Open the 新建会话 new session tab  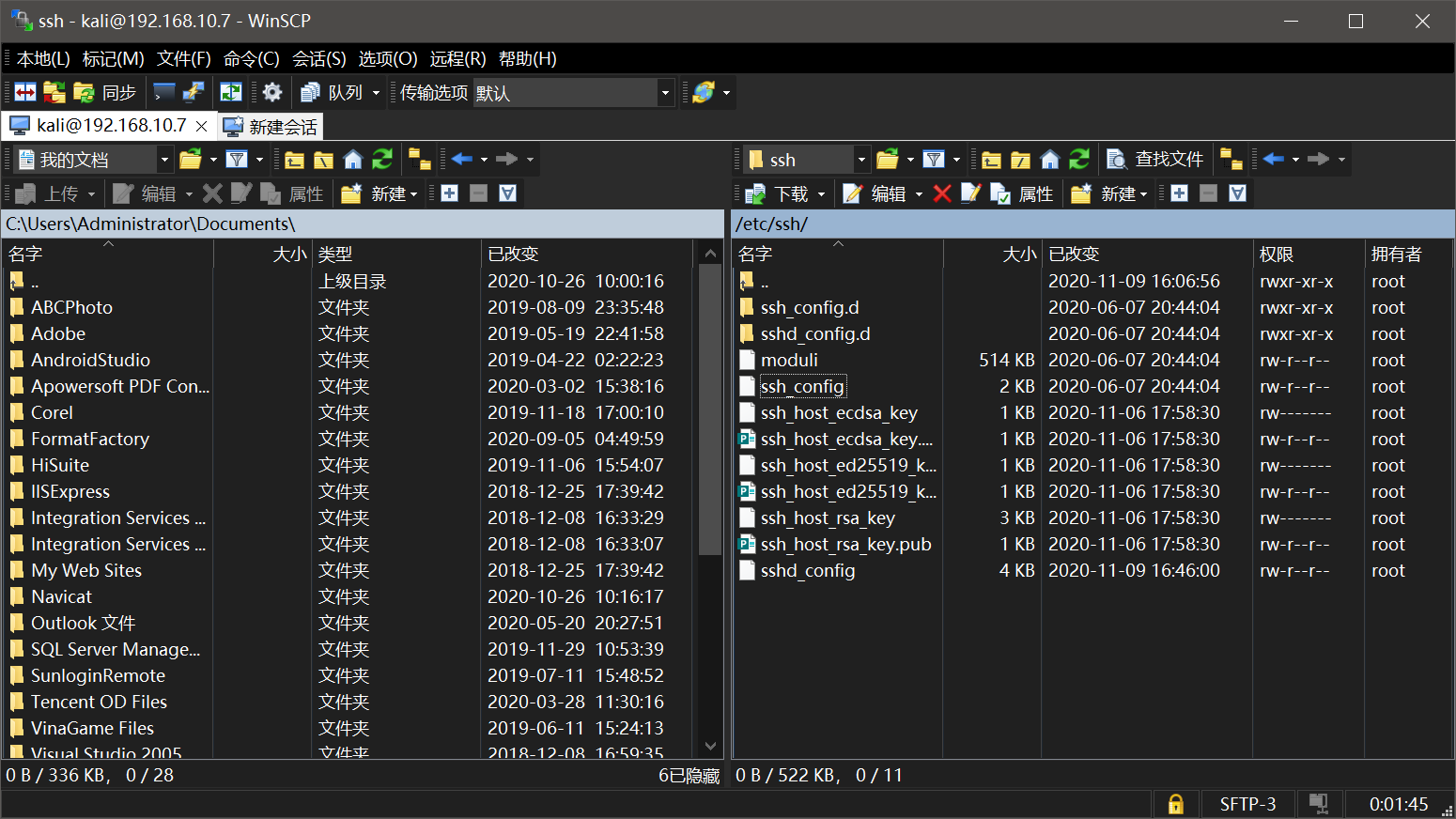(271, 126)
